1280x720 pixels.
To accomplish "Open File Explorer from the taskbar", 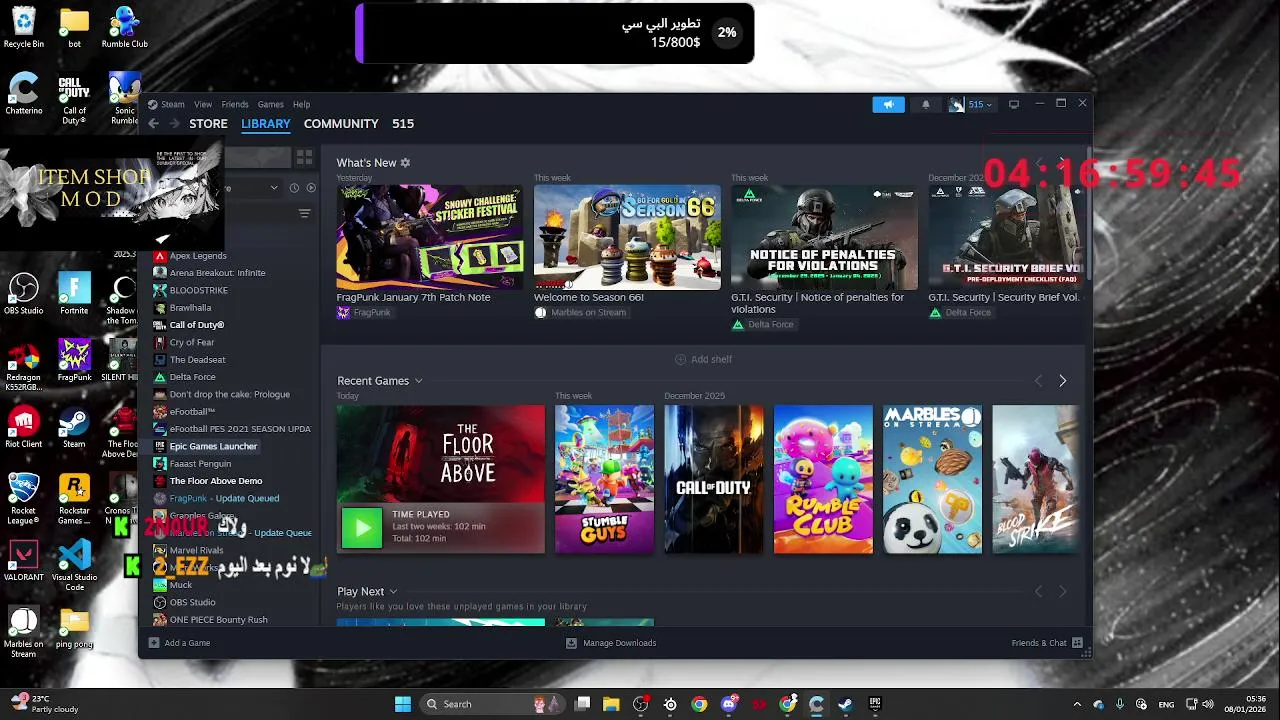I will (x=611, y=704).
